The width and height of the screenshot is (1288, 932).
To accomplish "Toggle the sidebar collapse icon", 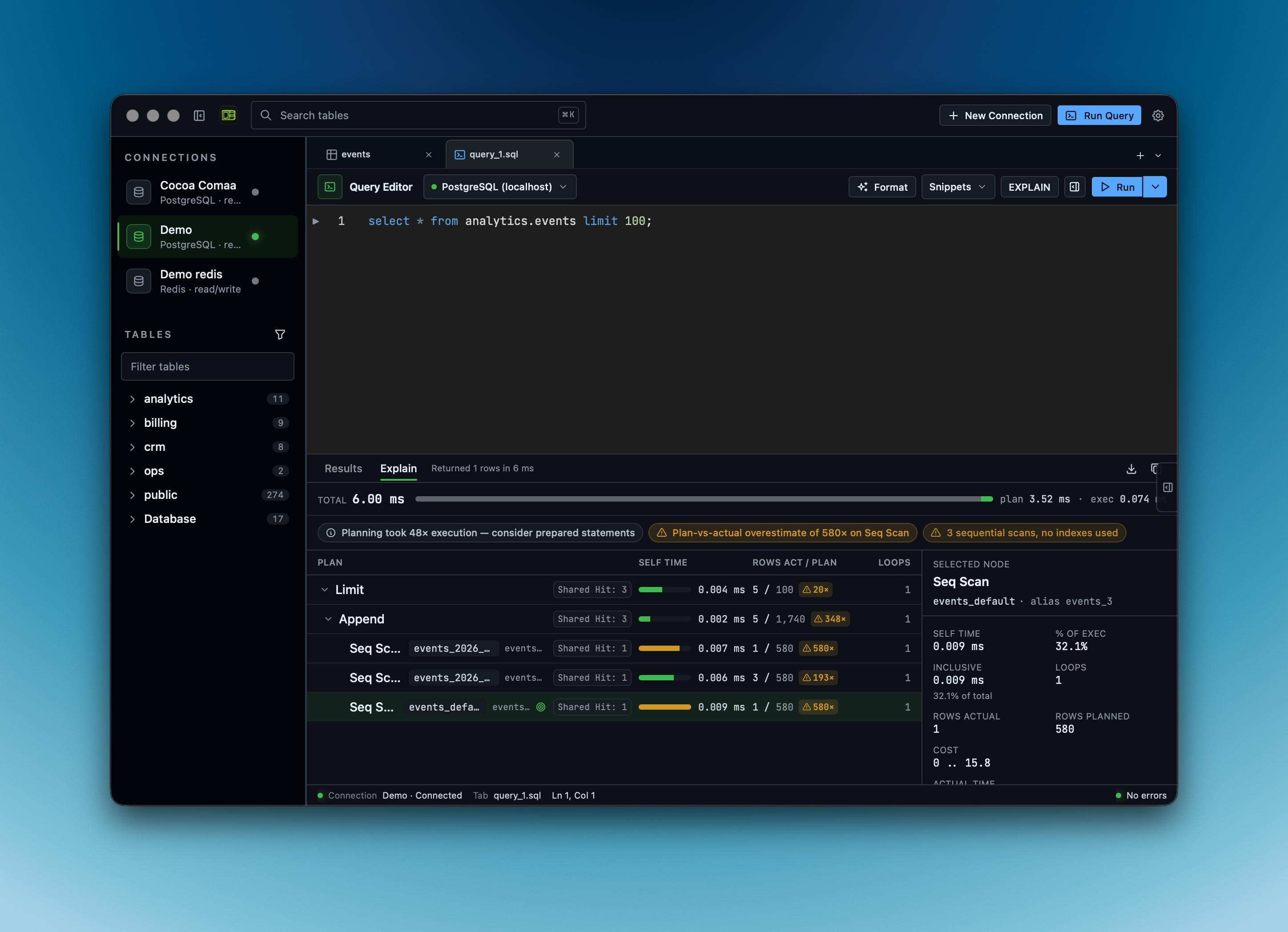I will (199, 115).
